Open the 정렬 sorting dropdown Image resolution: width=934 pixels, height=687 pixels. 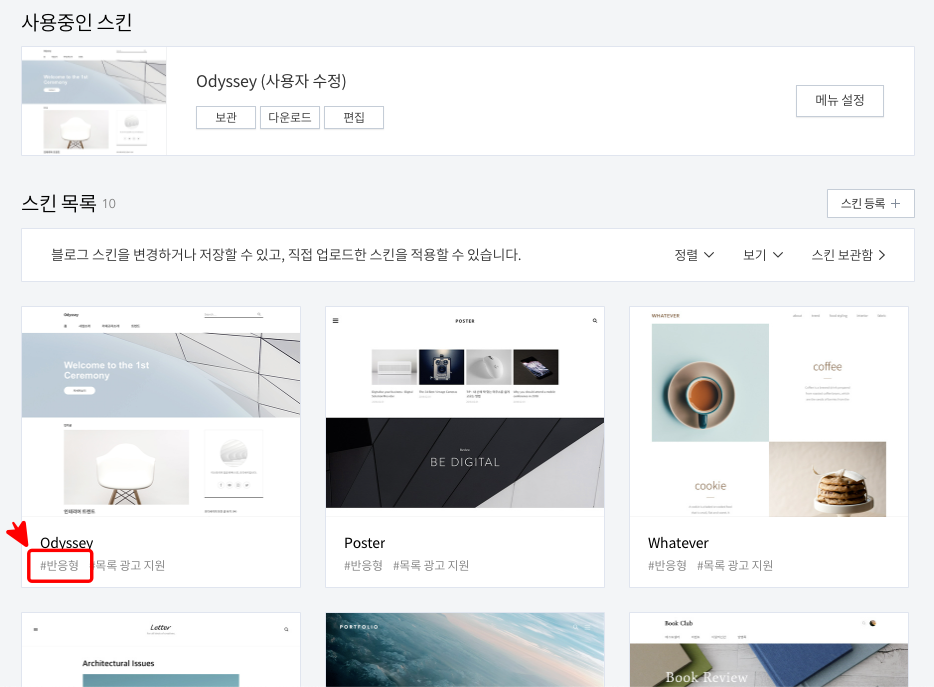(692, 254)
